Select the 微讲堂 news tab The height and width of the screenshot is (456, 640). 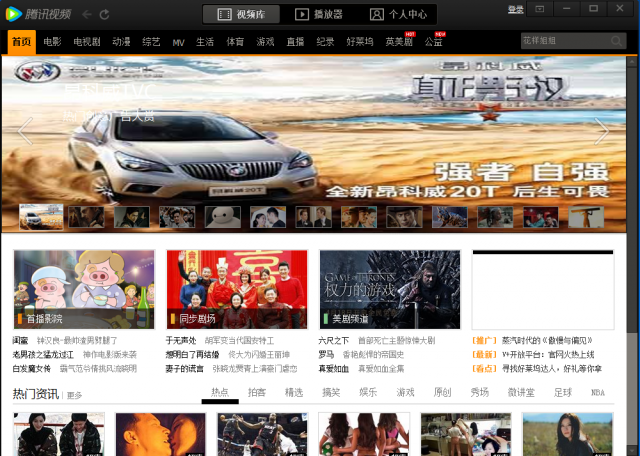[521, 393]
